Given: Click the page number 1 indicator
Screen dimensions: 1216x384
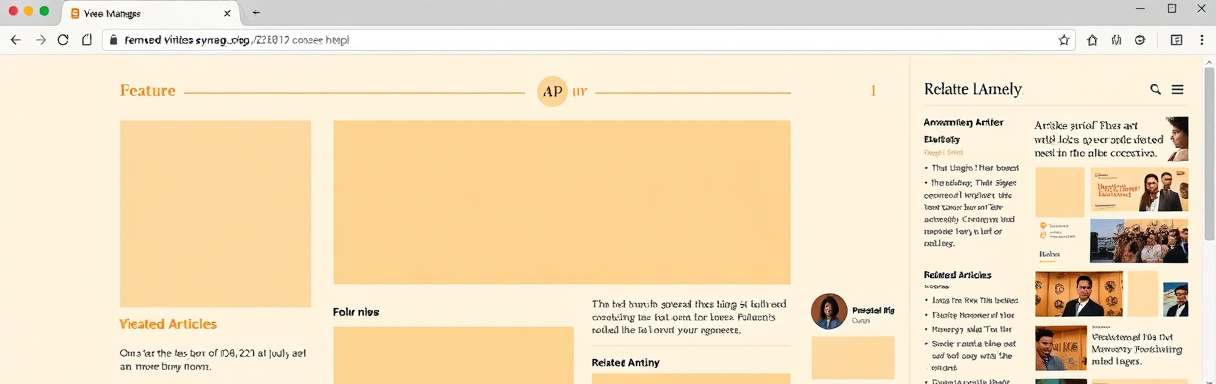Looking at the screenshot, I should 873,91.
